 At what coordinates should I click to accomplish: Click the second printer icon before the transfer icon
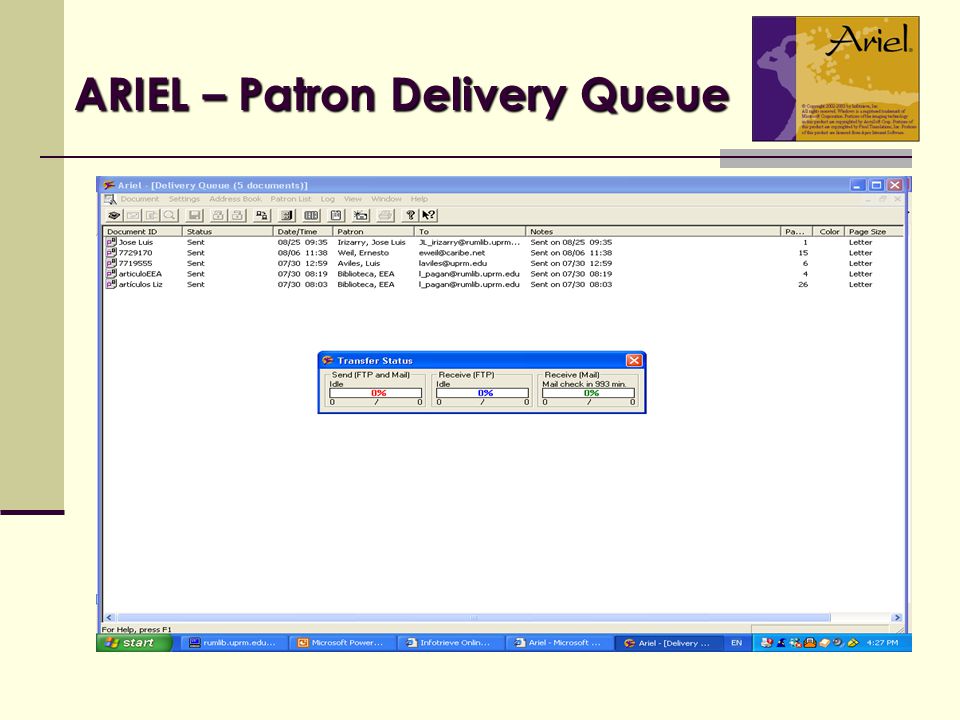[237, 215]
